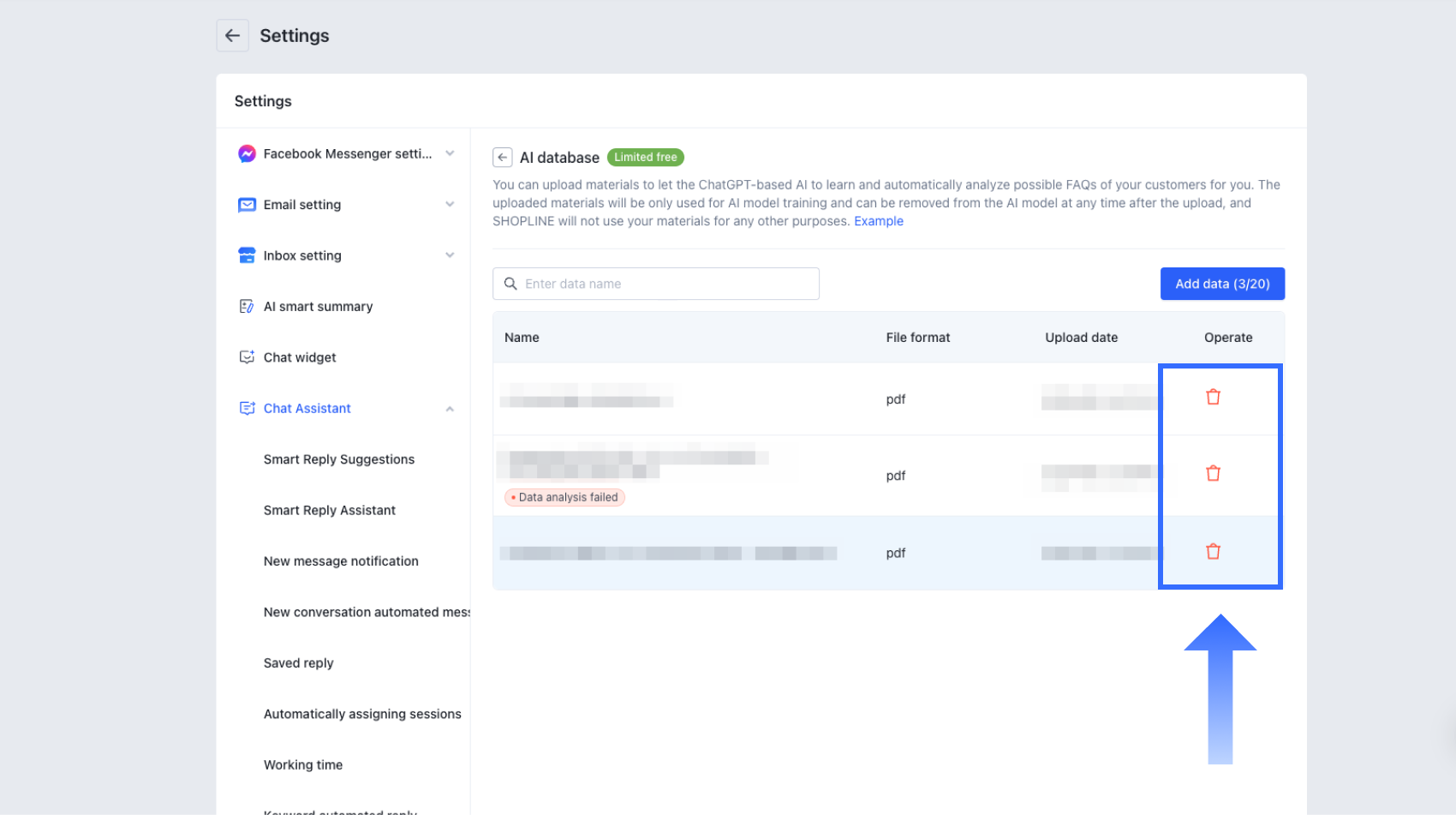Expand the Email setting chevron

coord(450,204)
